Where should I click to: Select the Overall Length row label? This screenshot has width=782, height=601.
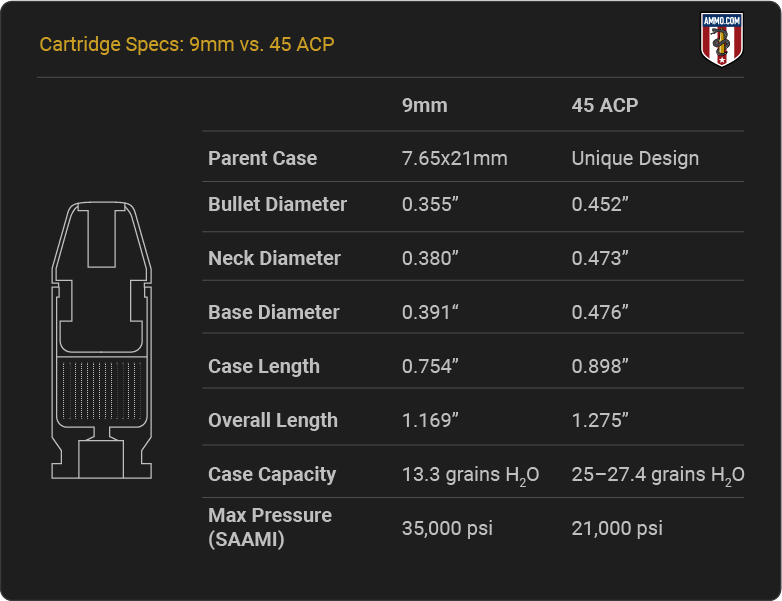pos(273,420)
